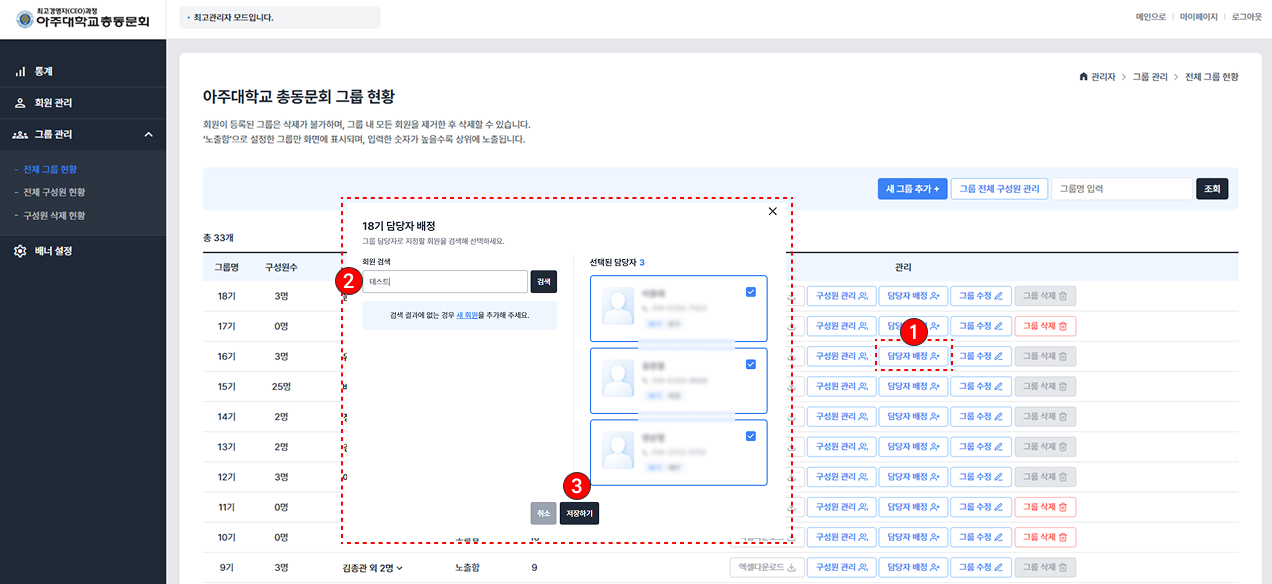Collapse the 그룹 관리 sidebar section chevron
The image size is (1272, 584).
coord(148,134)
